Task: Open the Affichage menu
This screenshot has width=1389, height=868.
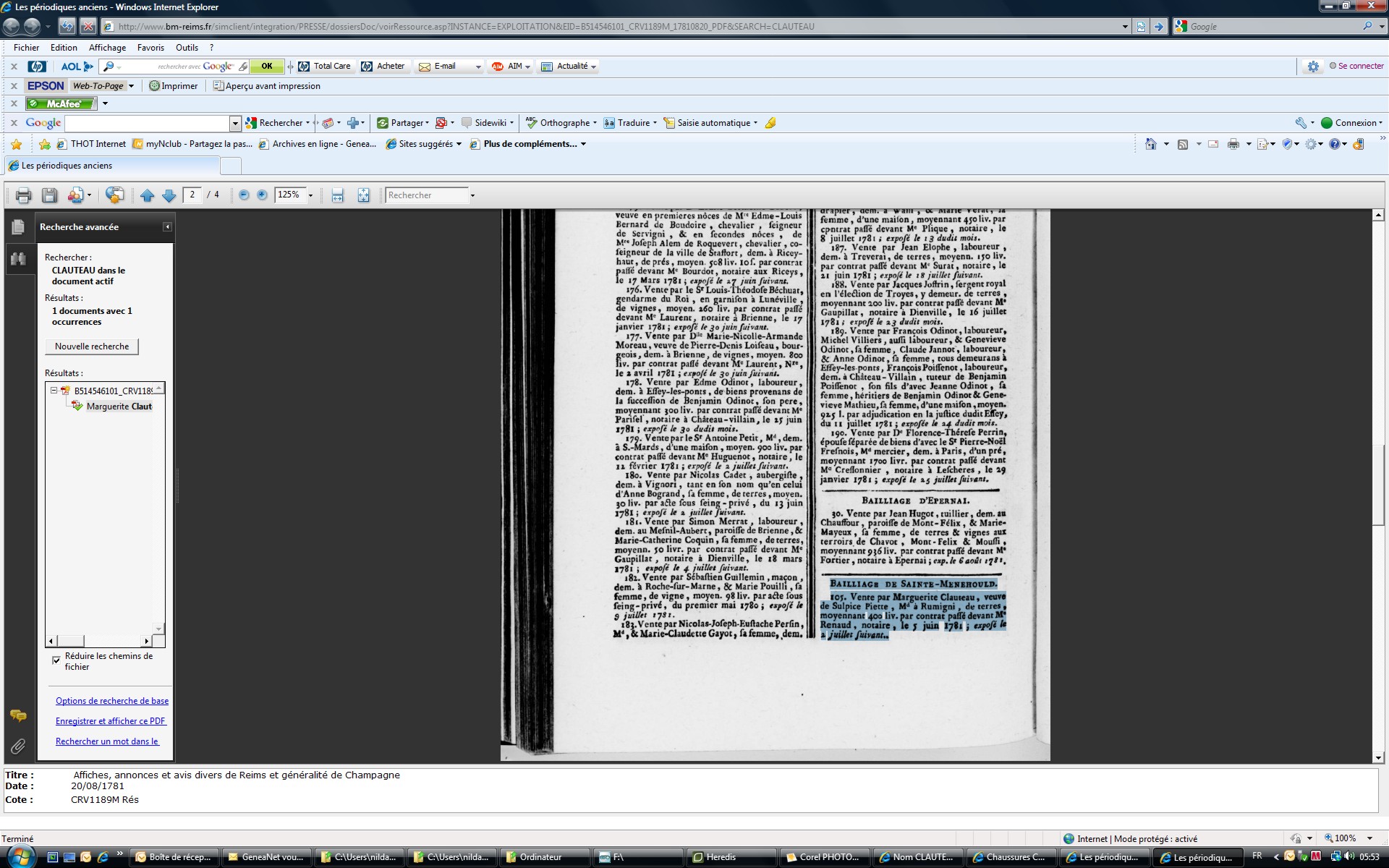Action: click(107, 48)
